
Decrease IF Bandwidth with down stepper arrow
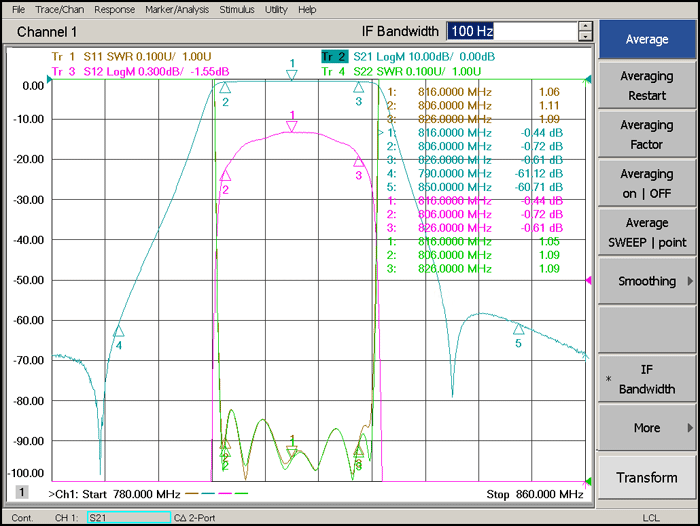pyautogui.click(x=585, y=37)
